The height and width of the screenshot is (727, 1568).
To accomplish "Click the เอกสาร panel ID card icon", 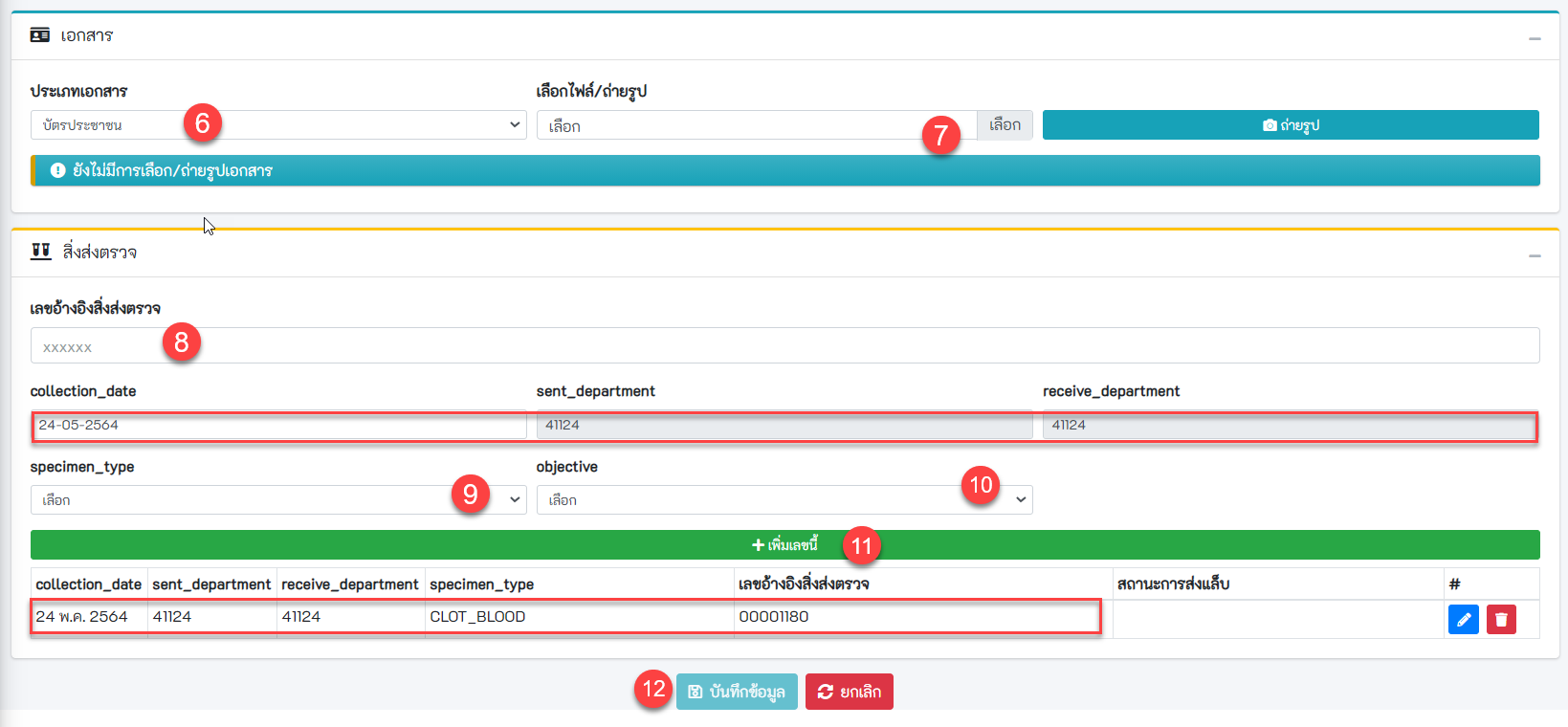I will coord(40,35).
